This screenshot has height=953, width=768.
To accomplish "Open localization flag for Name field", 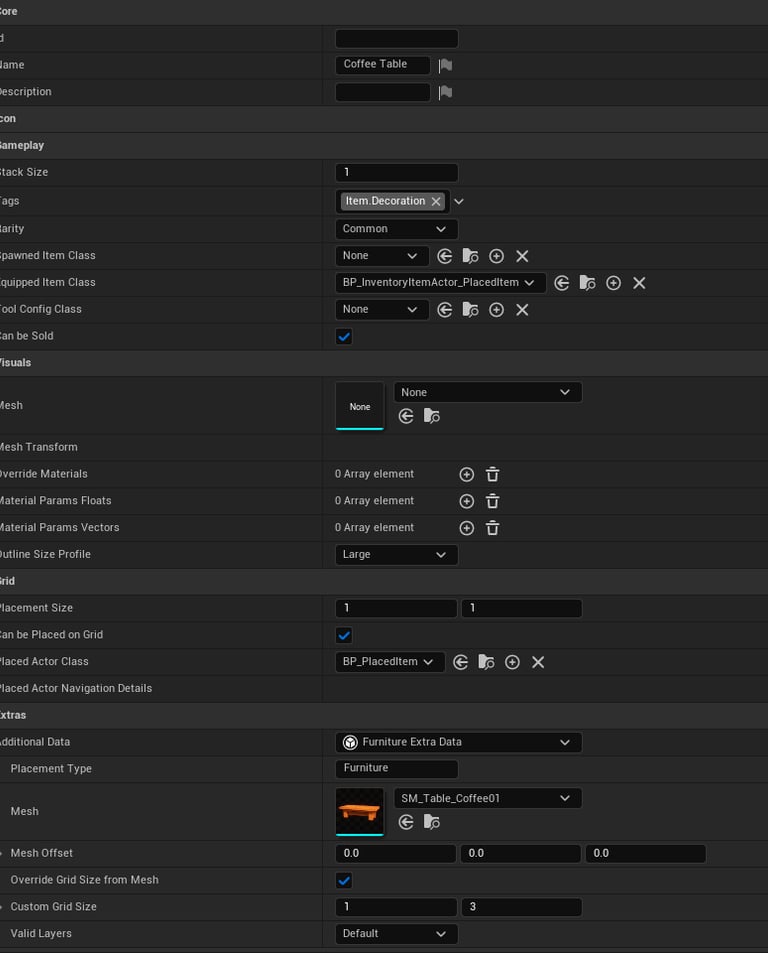I will coord(445,65).
